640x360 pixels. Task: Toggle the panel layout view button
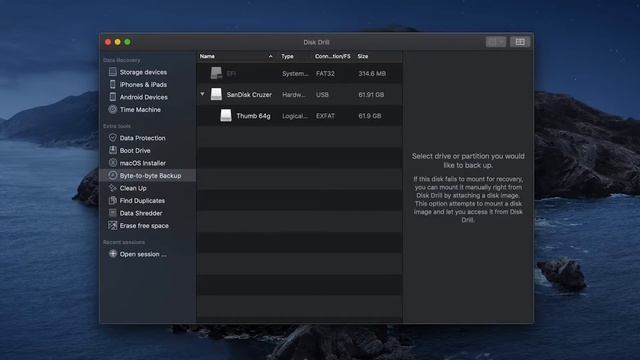(520, 42)
